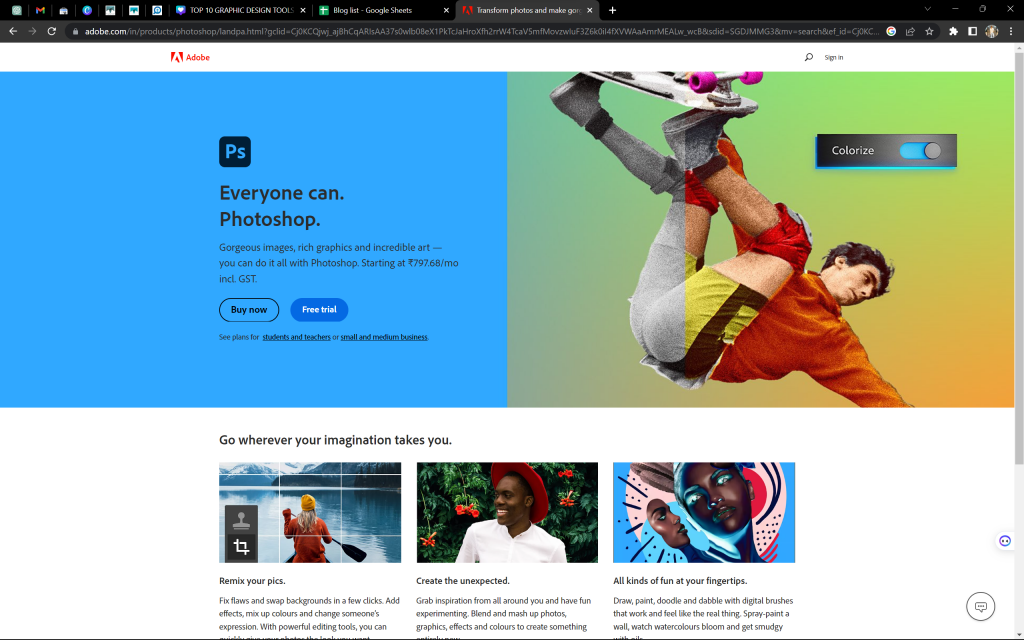Select the Transform photos Adobe tab

(526, 10)
